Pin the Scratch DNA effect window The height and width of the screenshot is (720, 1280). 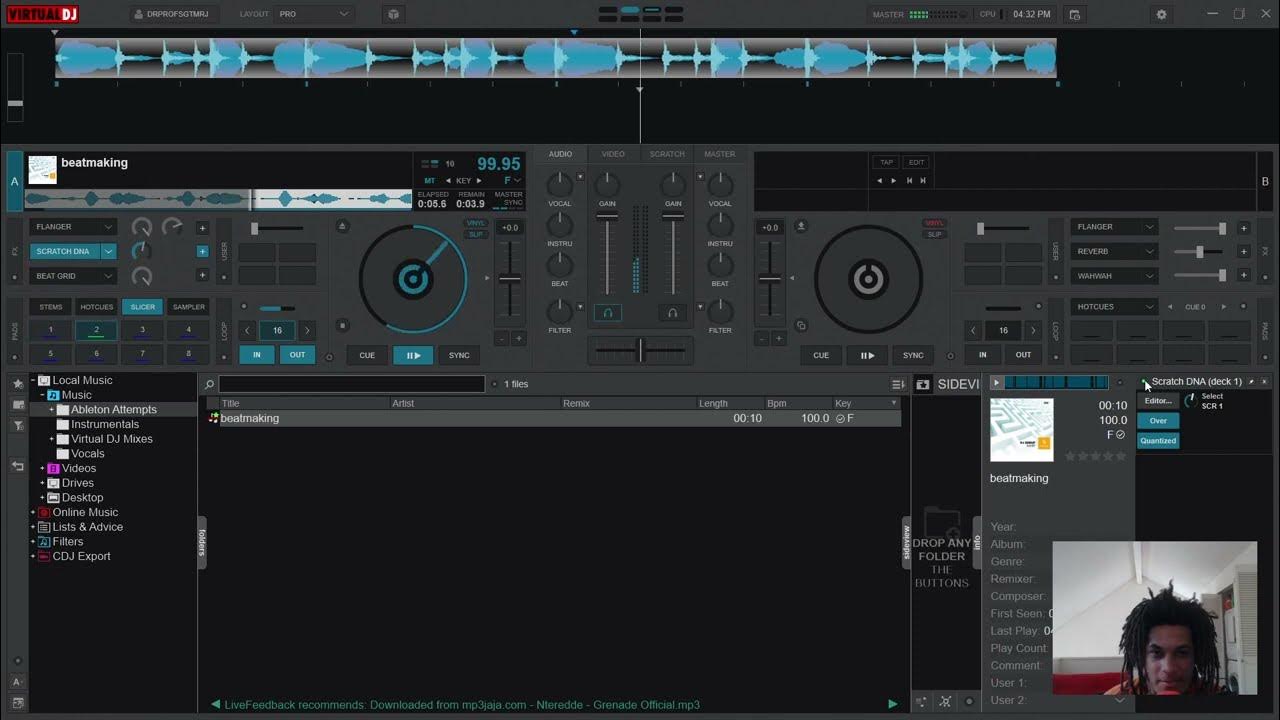[x=1251, y=382]
